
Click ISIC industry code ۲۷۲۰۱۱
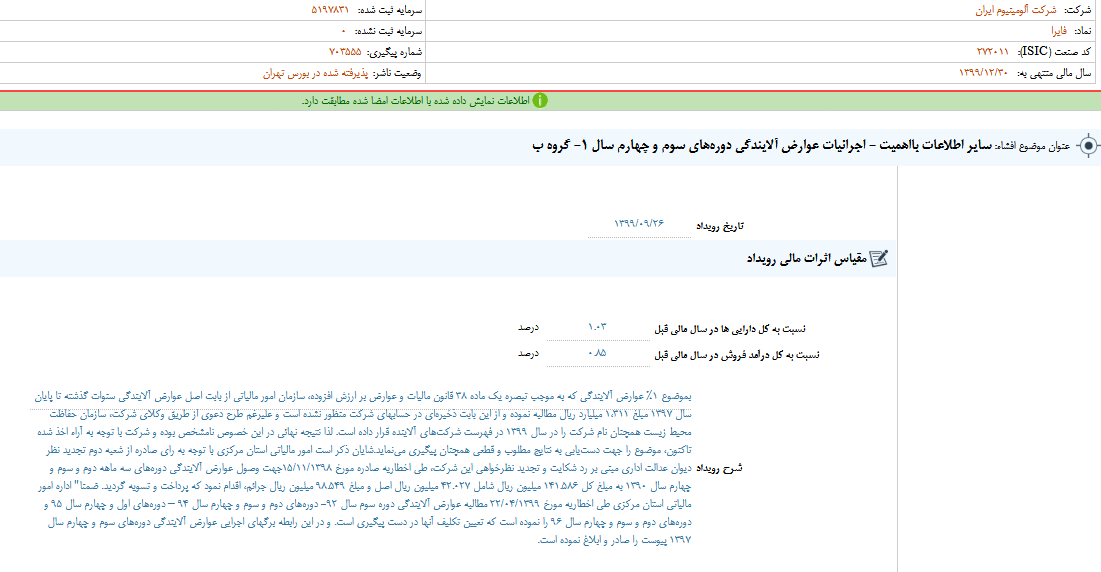(992, 51)
